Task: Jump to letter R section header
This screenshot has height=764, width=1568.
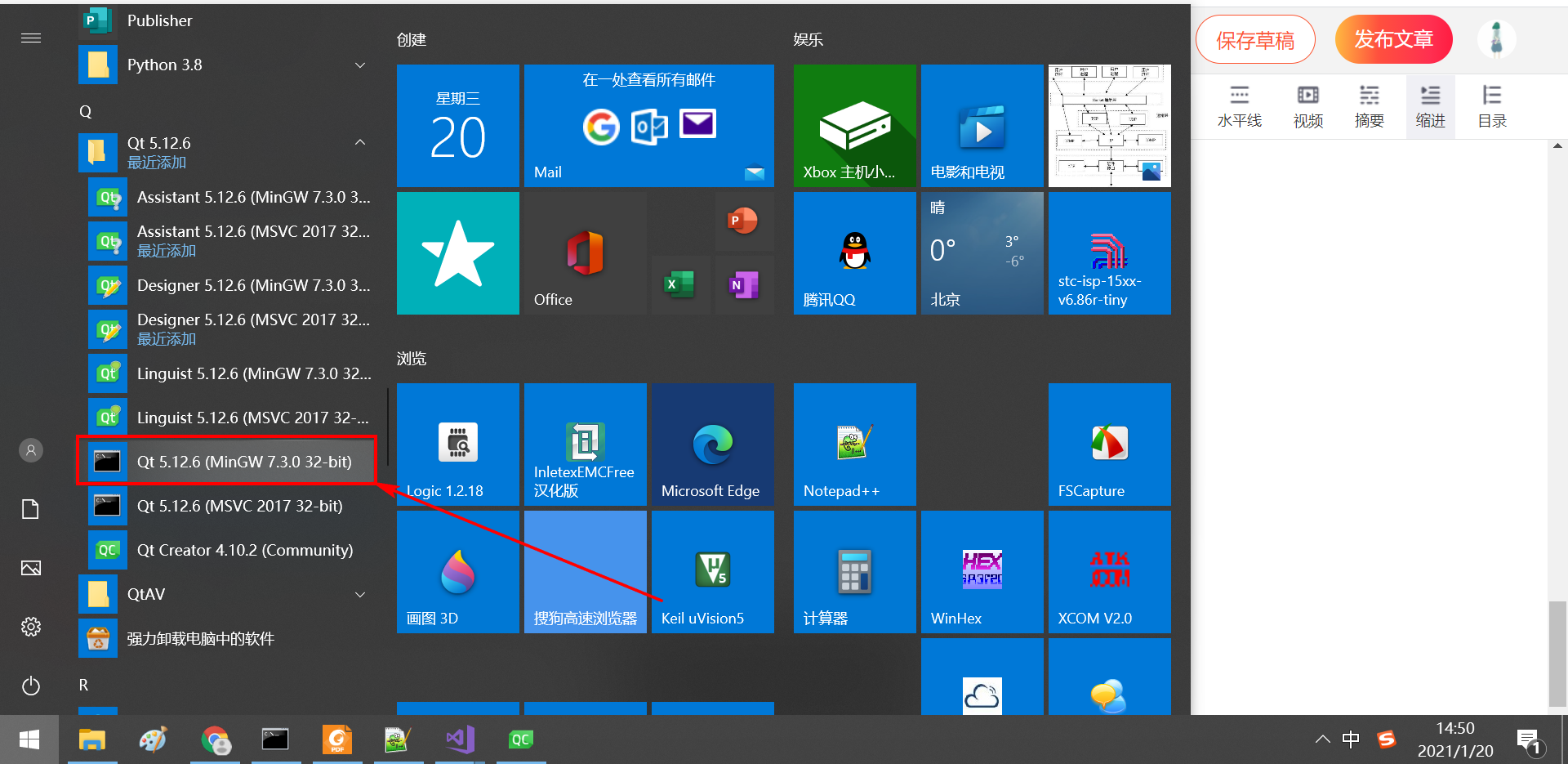Action: (83, 685)
